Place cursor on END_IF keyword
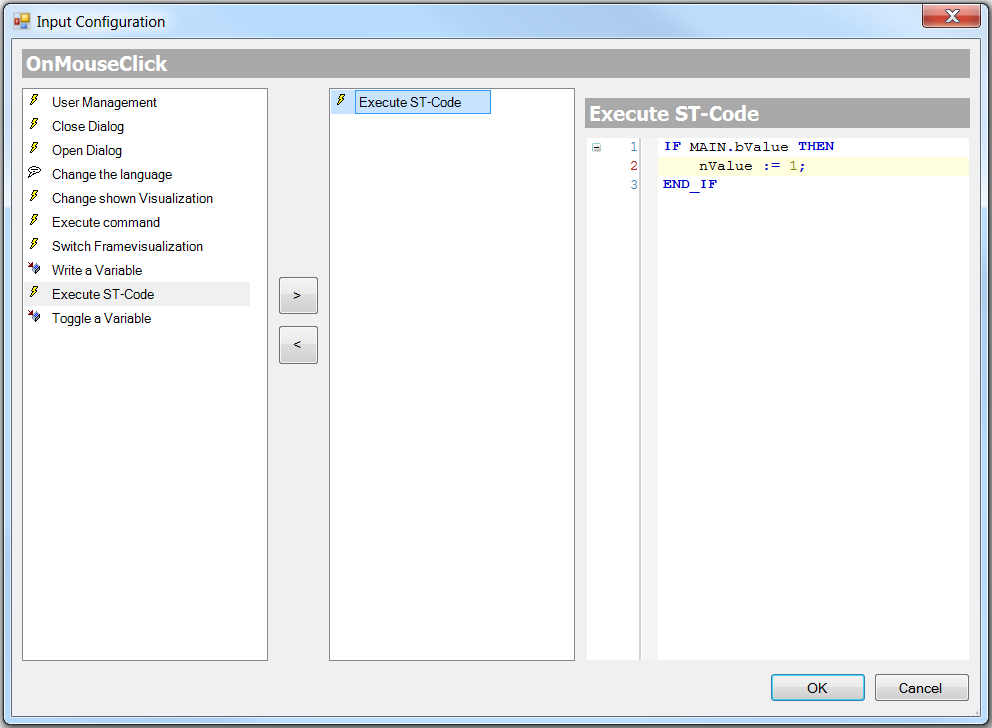Screen dimensions: 992x728 [x=690, y=185]
